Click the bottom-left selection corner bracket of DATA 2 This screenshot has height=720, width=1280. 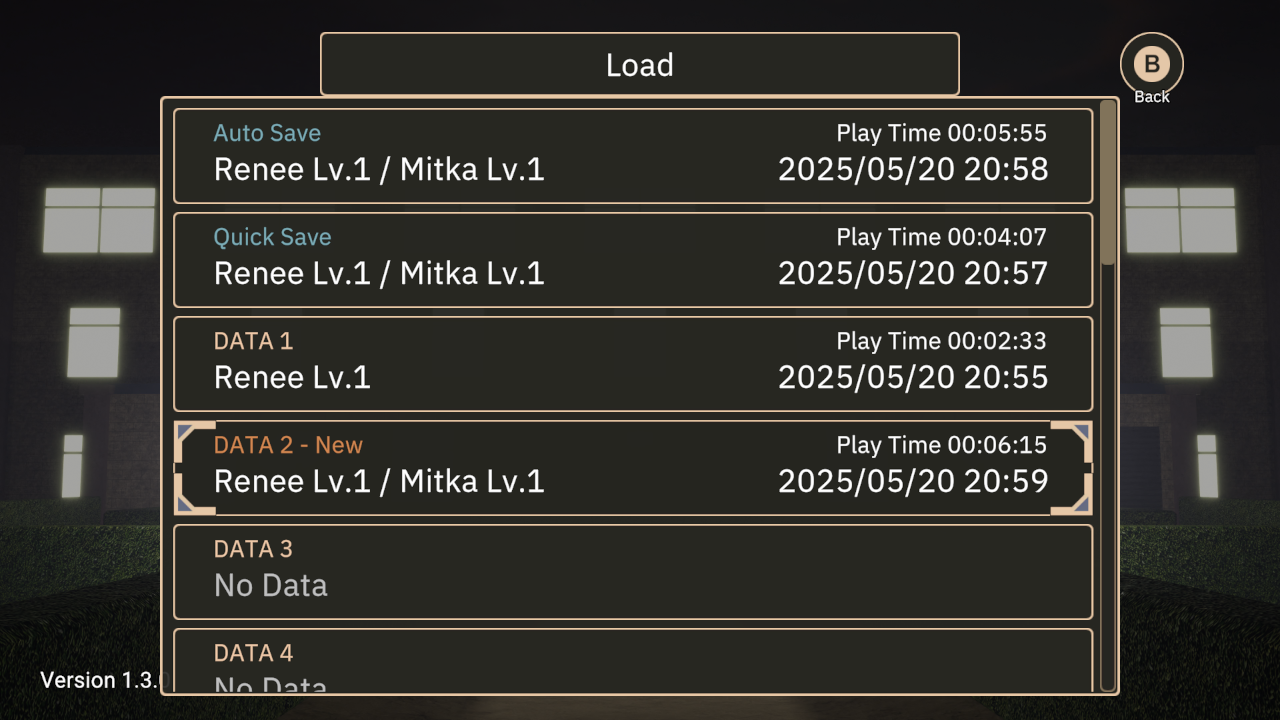(x=195, y=494)
